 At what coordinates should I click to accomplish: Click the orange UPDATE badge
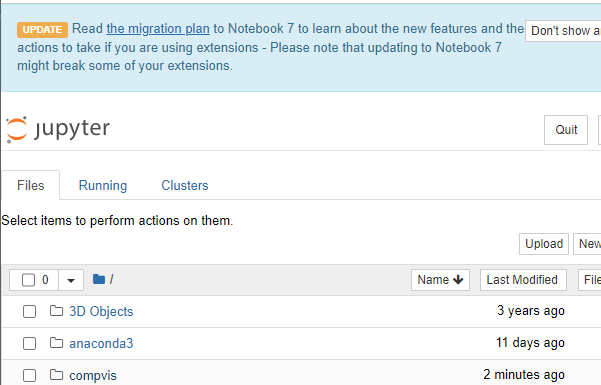[x=43, y=30]
